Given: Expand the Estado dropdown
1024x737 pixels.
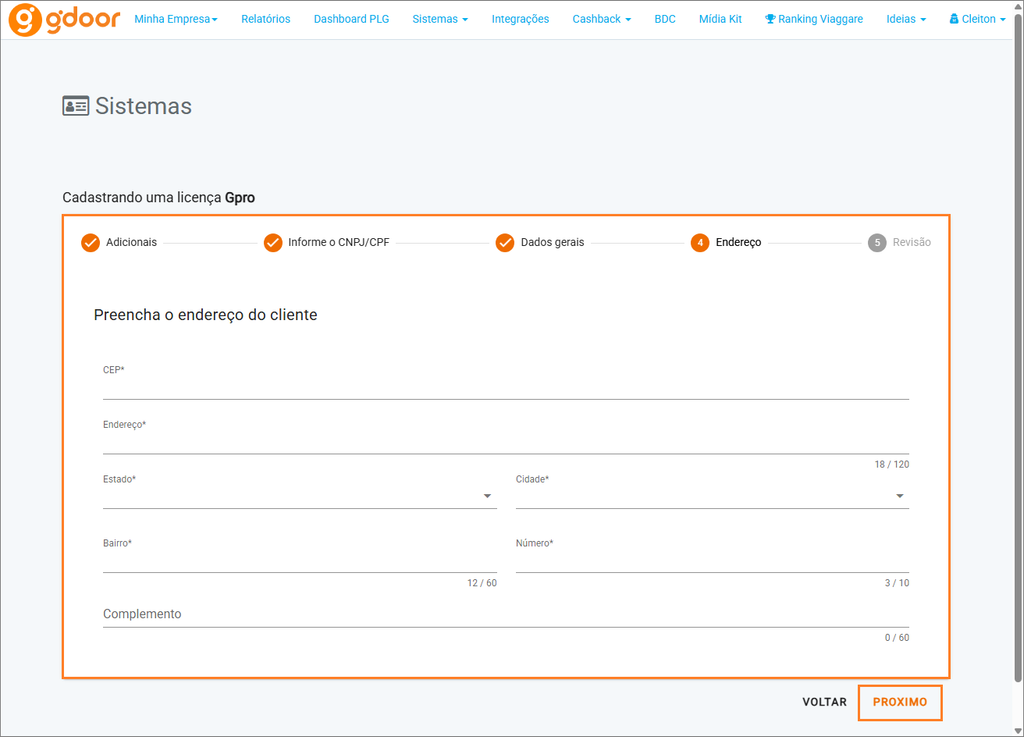Looking at the screenshot, I should pos(300,496).
